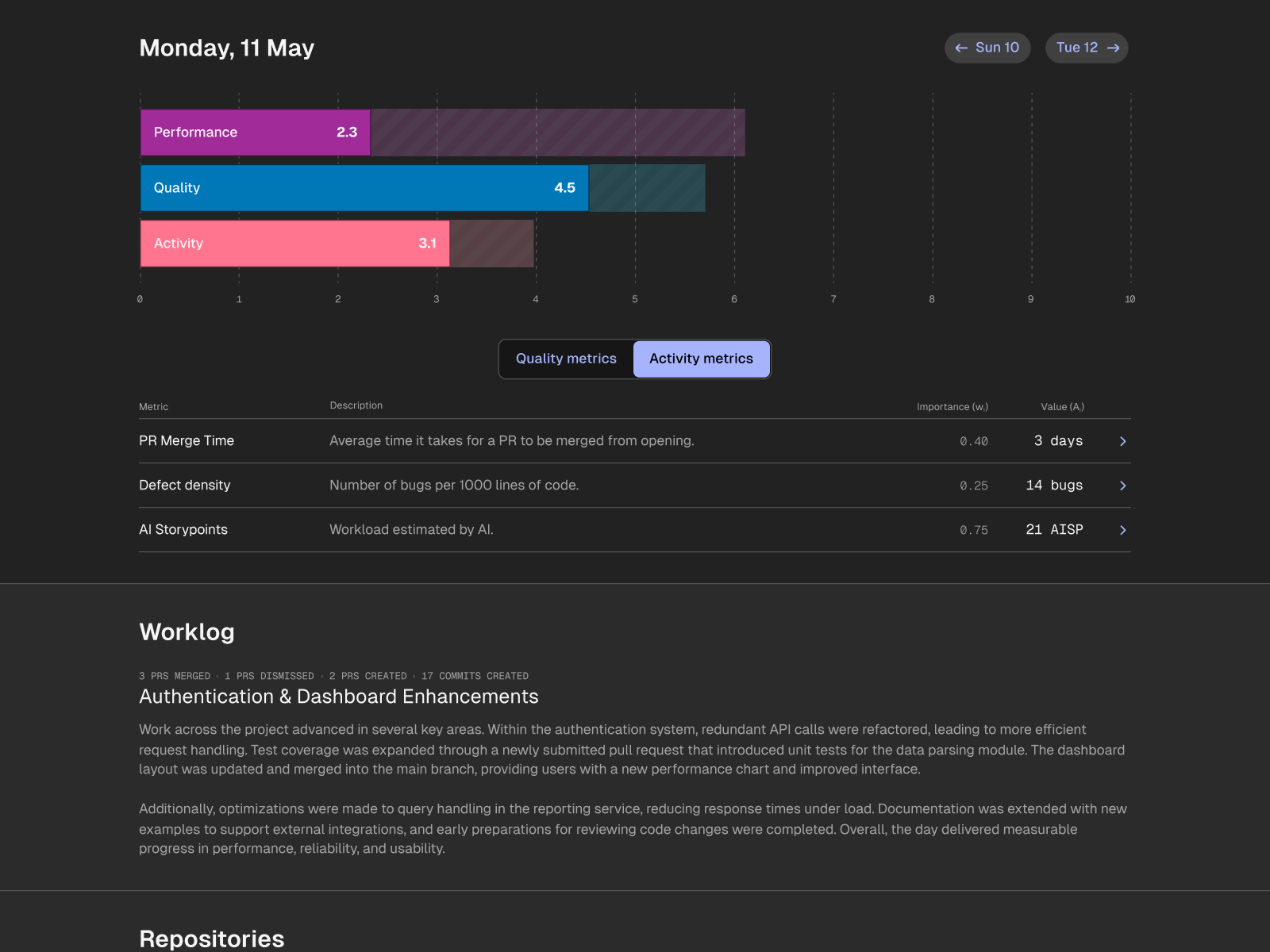Click the Description column header
Screen dimensions: 1270x952
[x=356, y=405]
